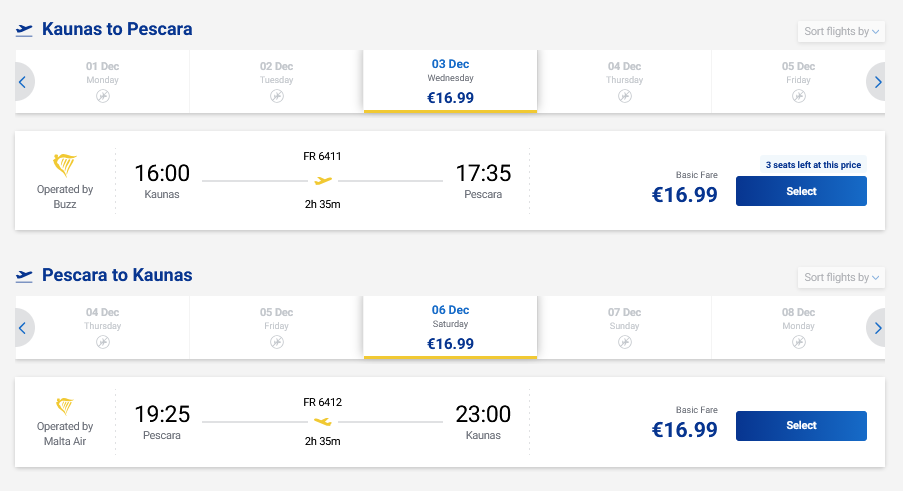Screen dimensions: 903x491
Task: Select the 16:00 Kaunas to Pescara flight
Action: (x=801, y=191)
